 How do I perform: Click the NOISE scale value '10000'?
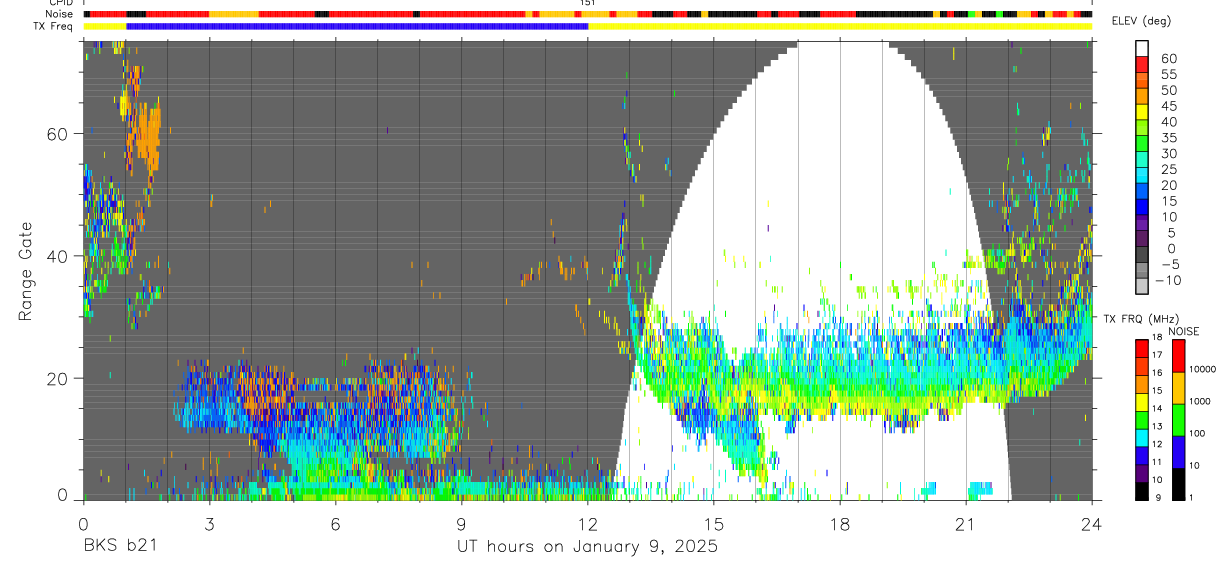click(1203, 369)
